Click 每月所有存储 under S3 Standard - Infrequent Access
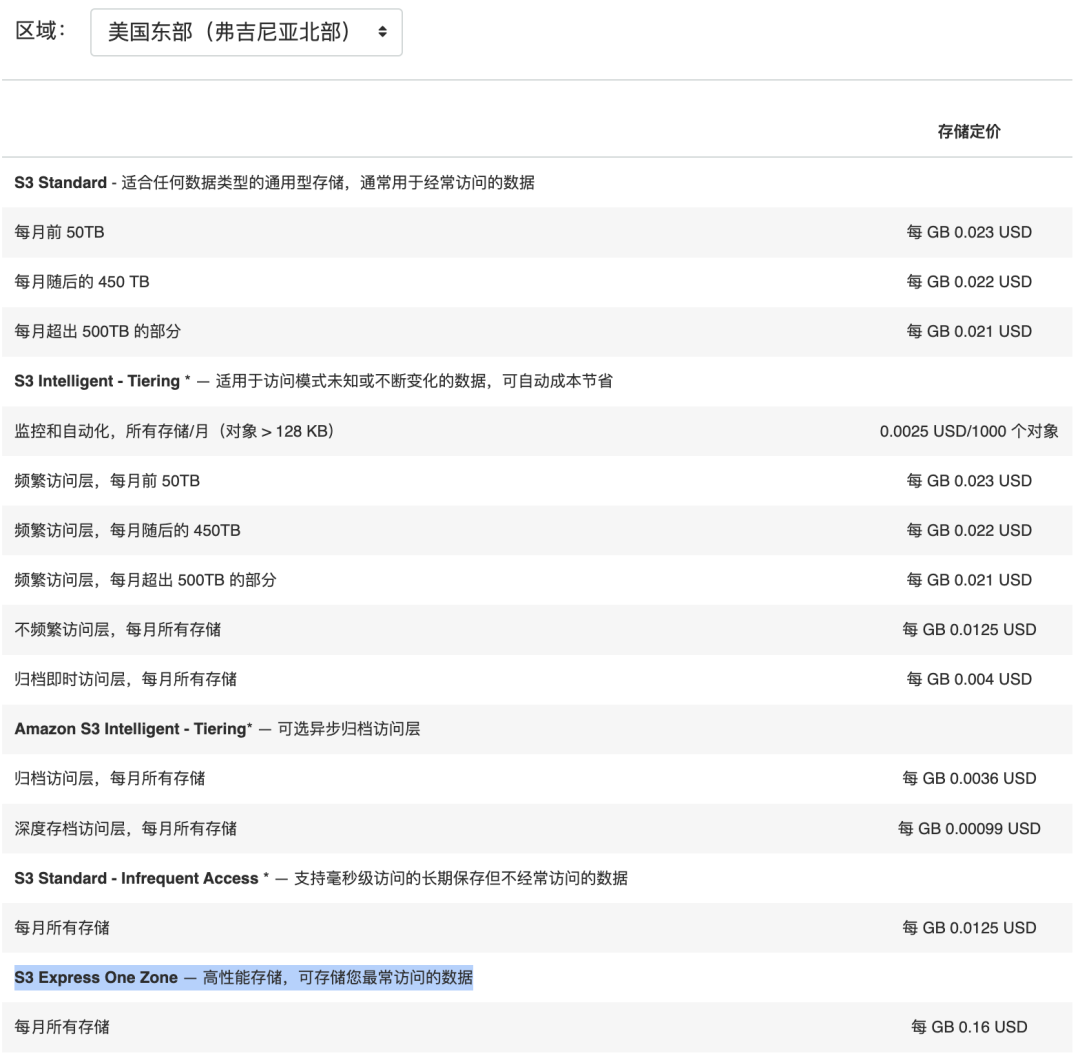 pyautogui.click(x=62, y=928)
